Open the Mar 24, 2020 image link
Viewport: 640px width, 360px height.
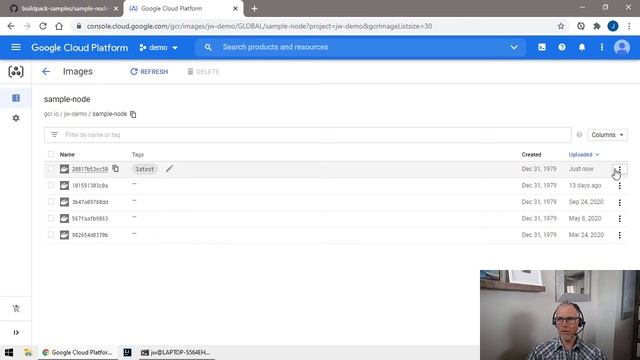tap(90, 235)
